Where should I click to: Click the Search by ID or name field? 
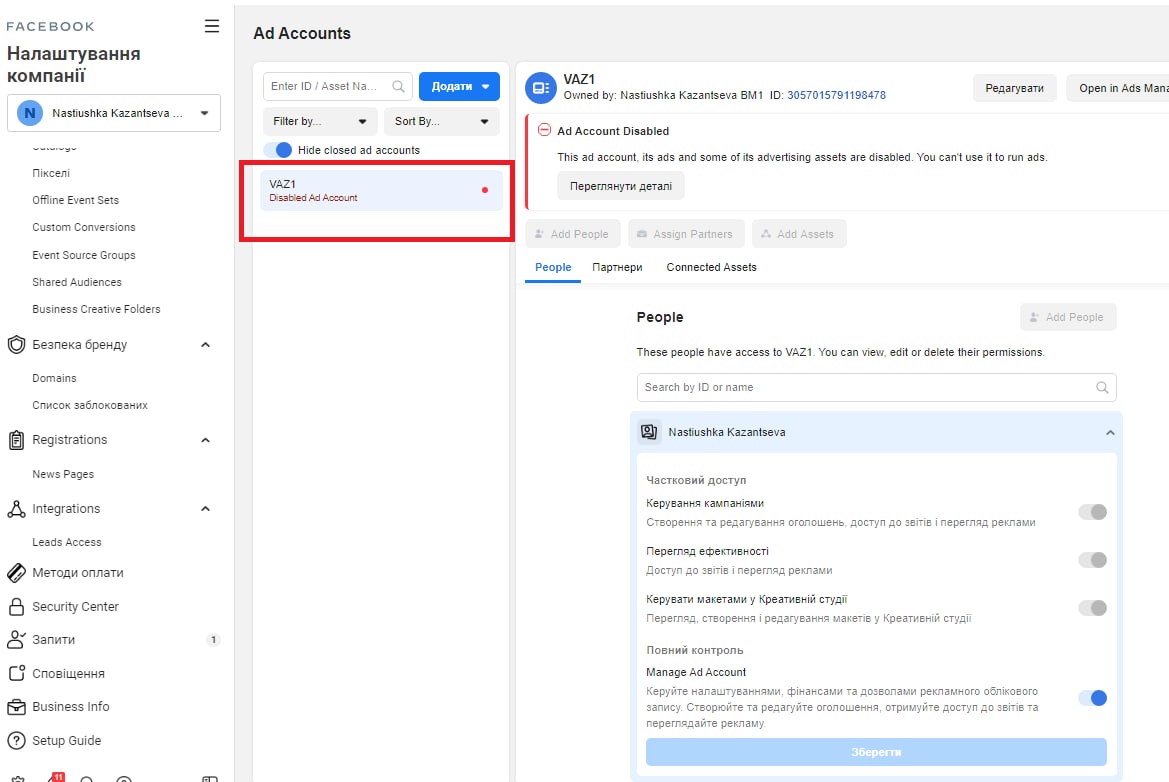(x=876, y=388)
